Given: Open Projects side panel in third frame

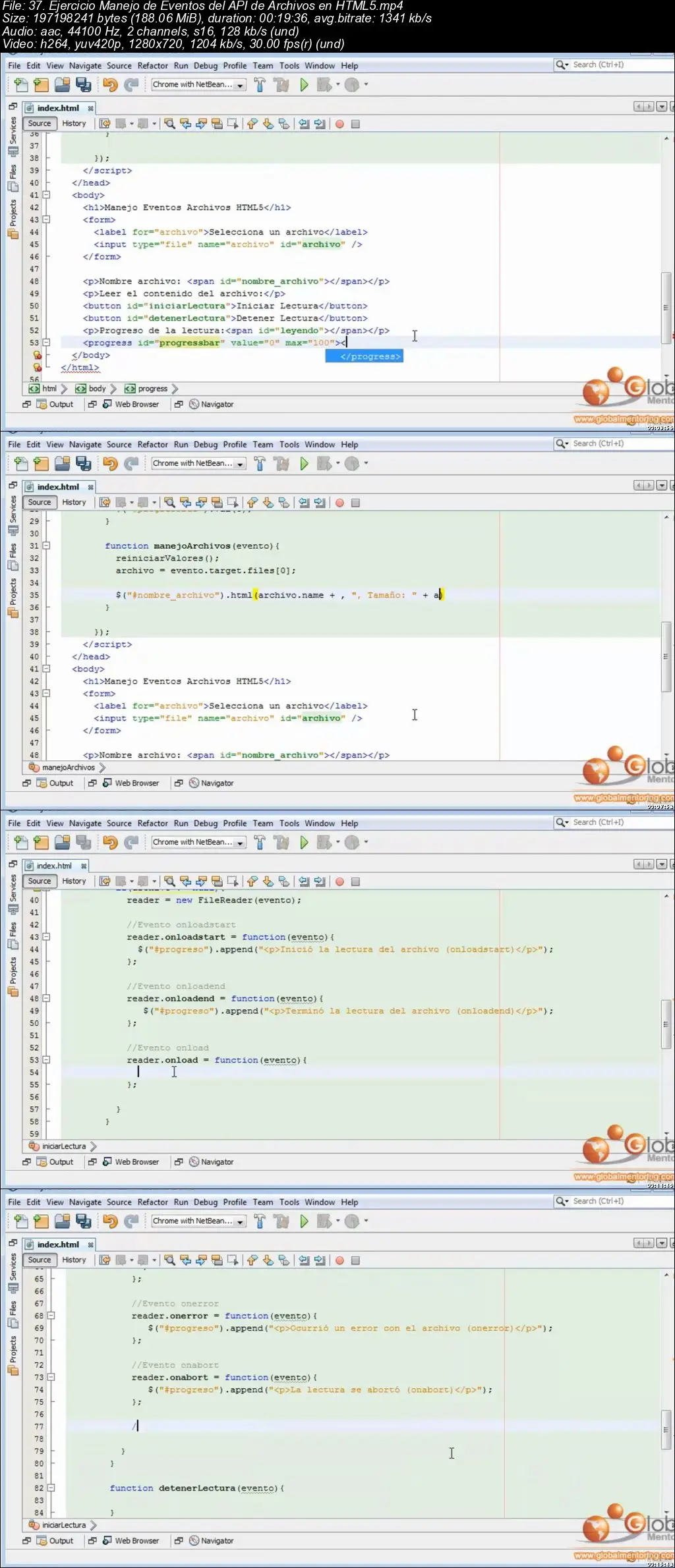Looking at the screenshot, I should [x=13, y=976].
